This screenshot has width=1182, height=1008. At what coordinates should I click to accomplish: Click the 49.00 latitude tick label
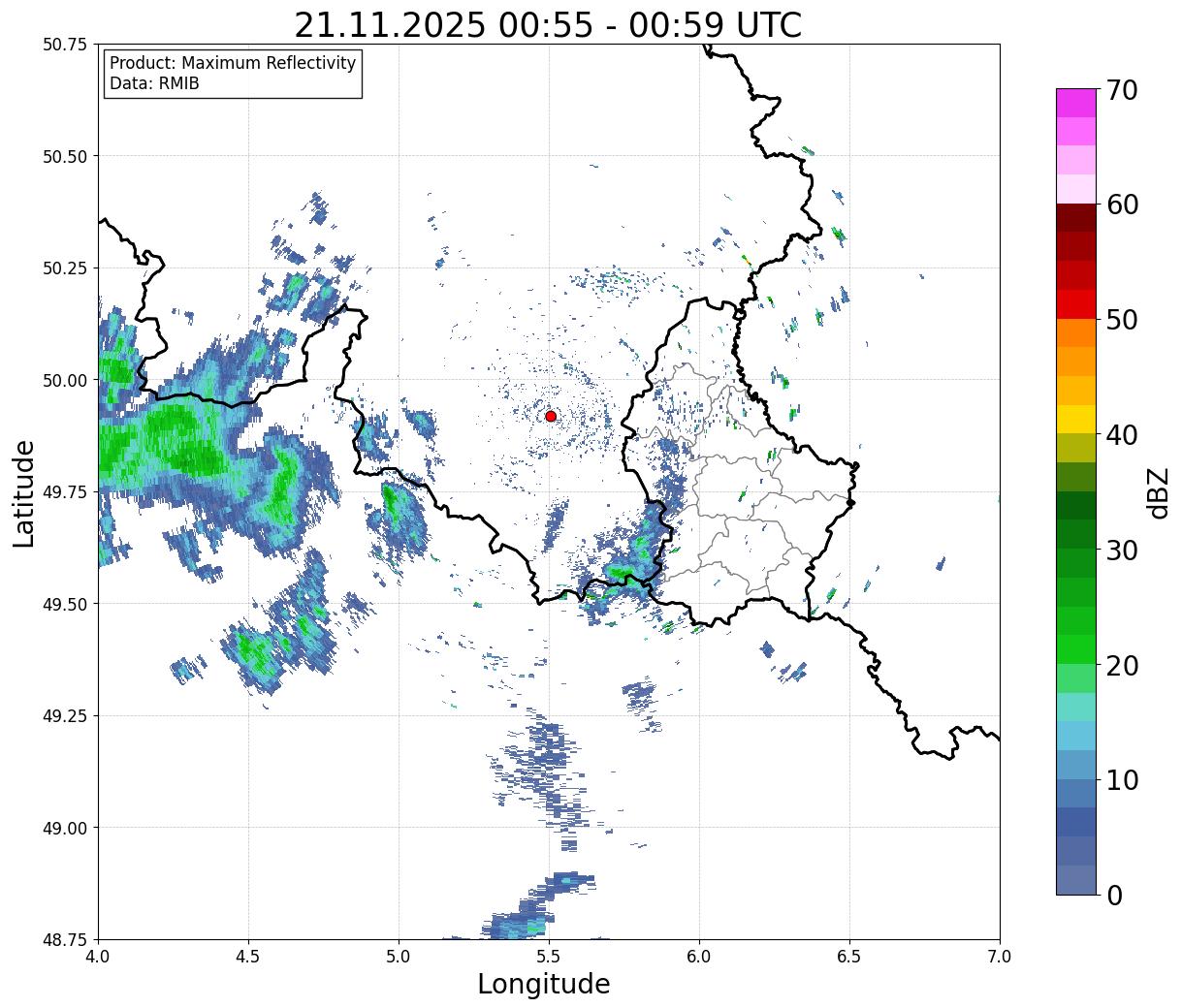coord(64,828)
